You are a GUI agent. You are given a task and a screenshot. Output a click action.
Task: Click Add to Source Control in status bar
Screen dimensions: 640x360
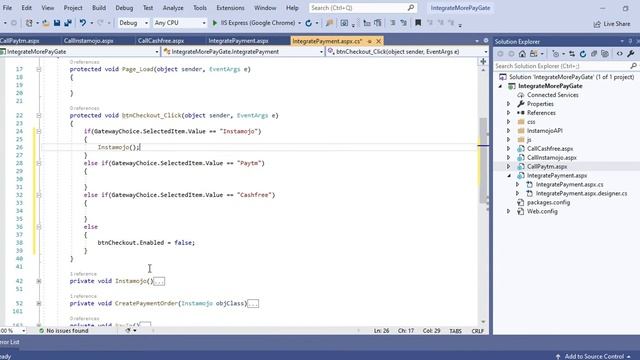coord(594,356)
